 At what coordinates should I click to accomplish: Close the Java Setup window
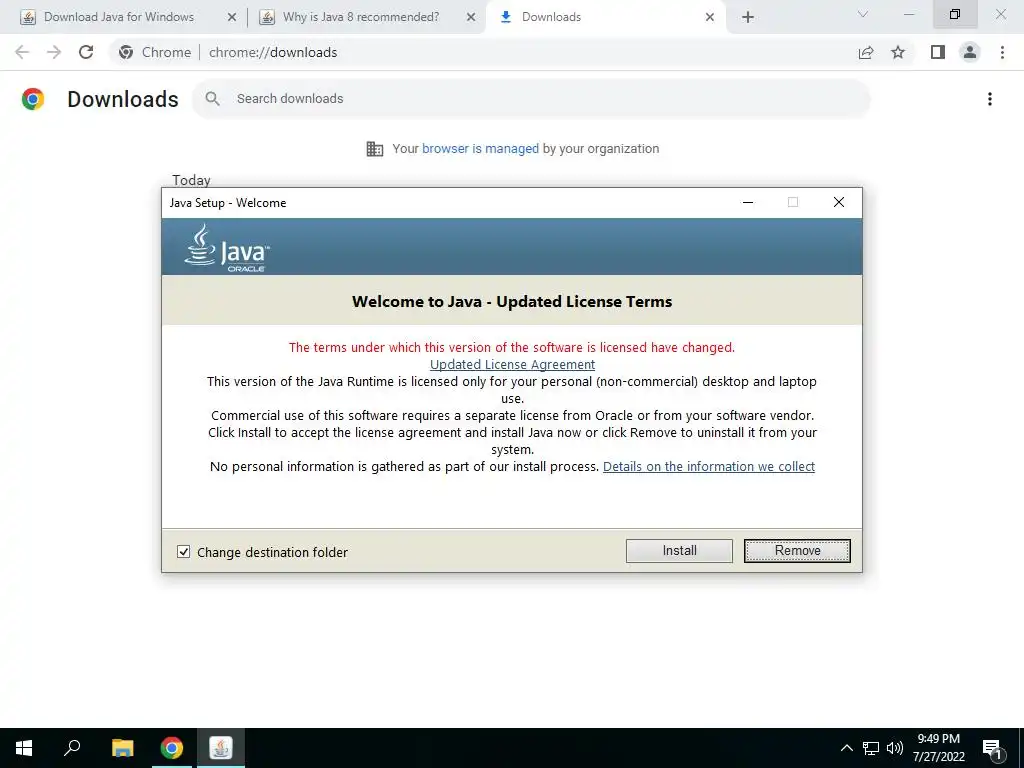pyautogui.click(x=839, y=202)
